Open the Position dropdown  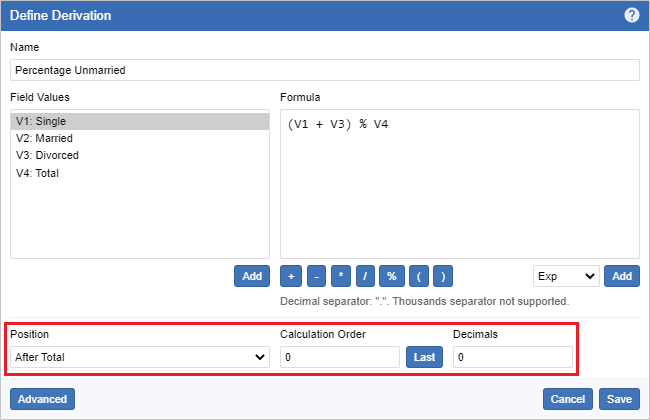pos(140,356)
